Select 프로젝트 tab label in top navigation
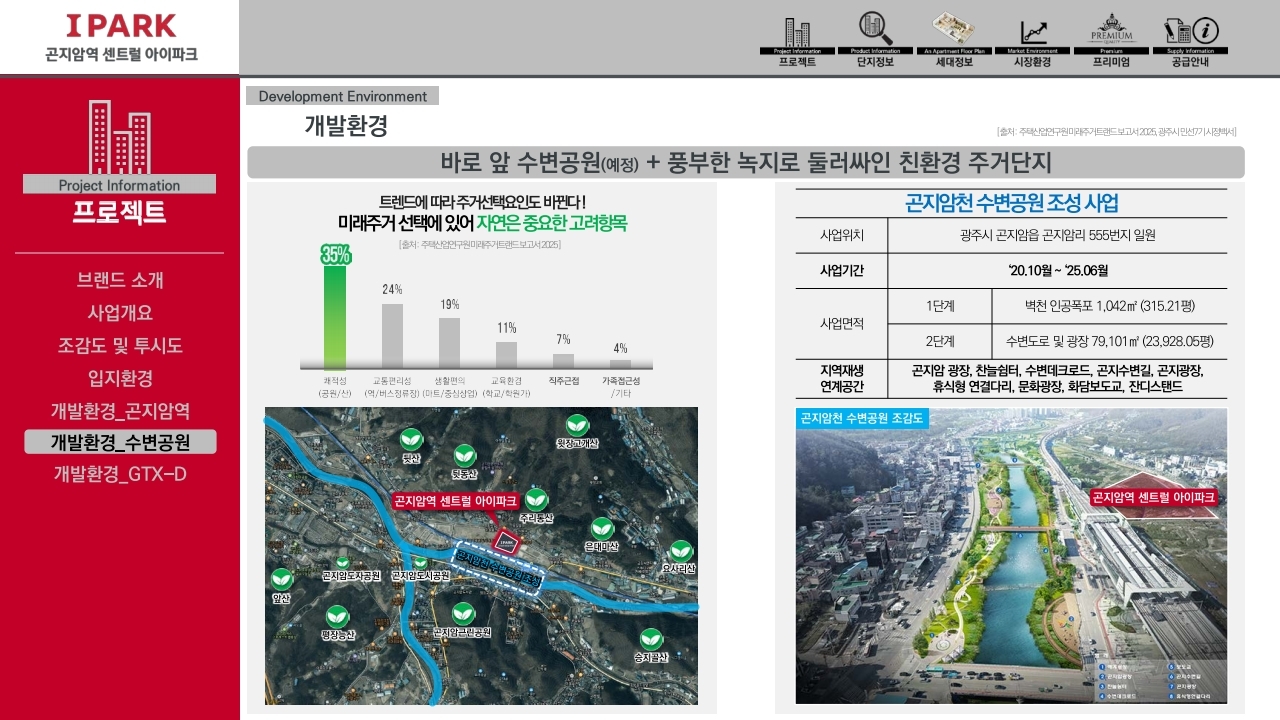The image size is (1280, 720). (797, 61)
